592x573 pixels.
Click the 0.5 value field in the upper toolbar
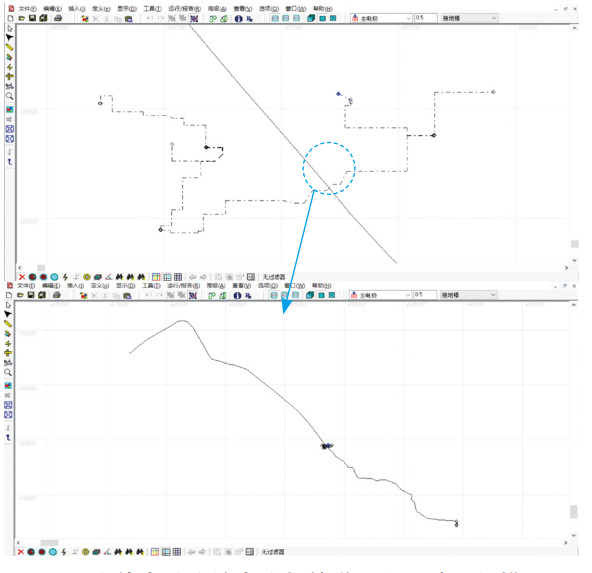tap(426, 18)
